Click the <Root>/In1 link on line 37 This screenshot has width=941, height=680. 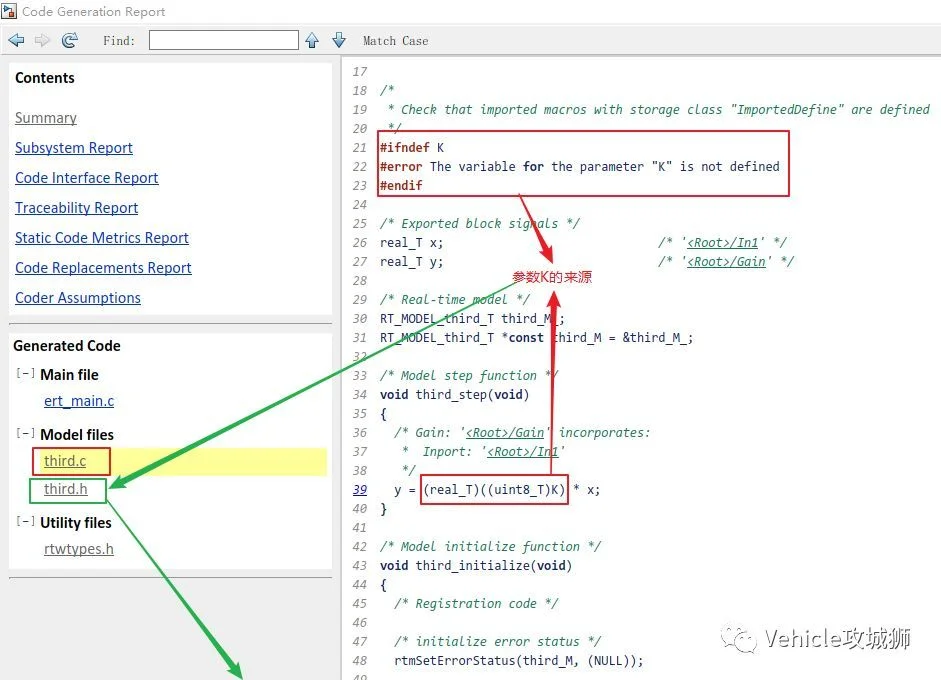522,452
